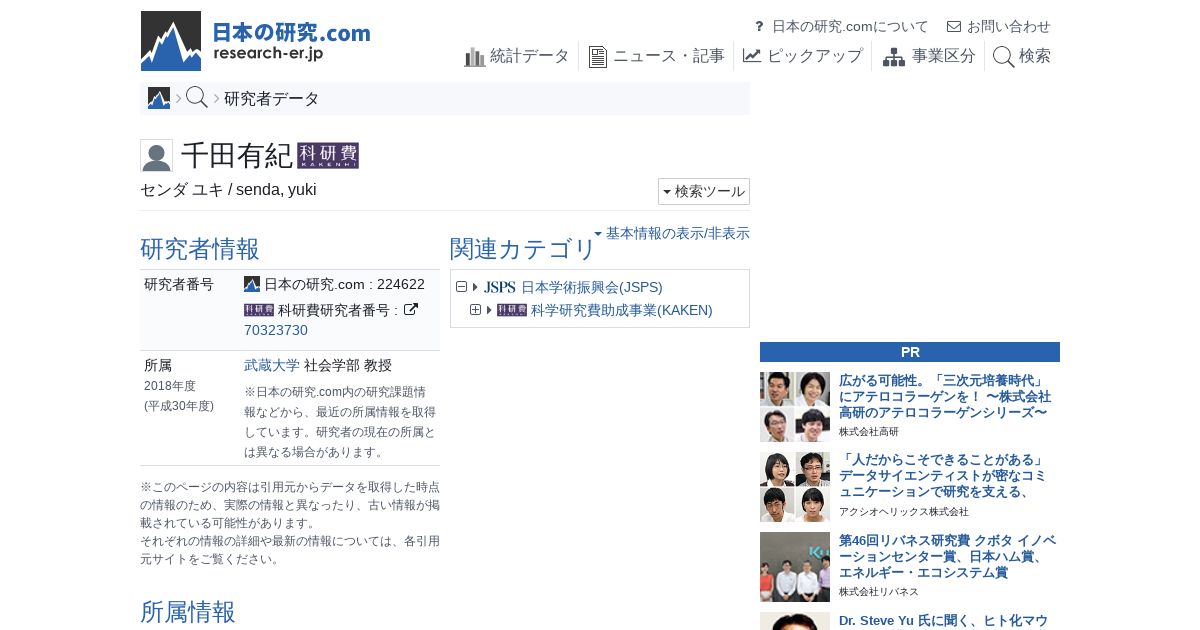The width and height of the screenshot is (1200, 630).
Task: Click the PR section header bar
Action: pos(910,352)
